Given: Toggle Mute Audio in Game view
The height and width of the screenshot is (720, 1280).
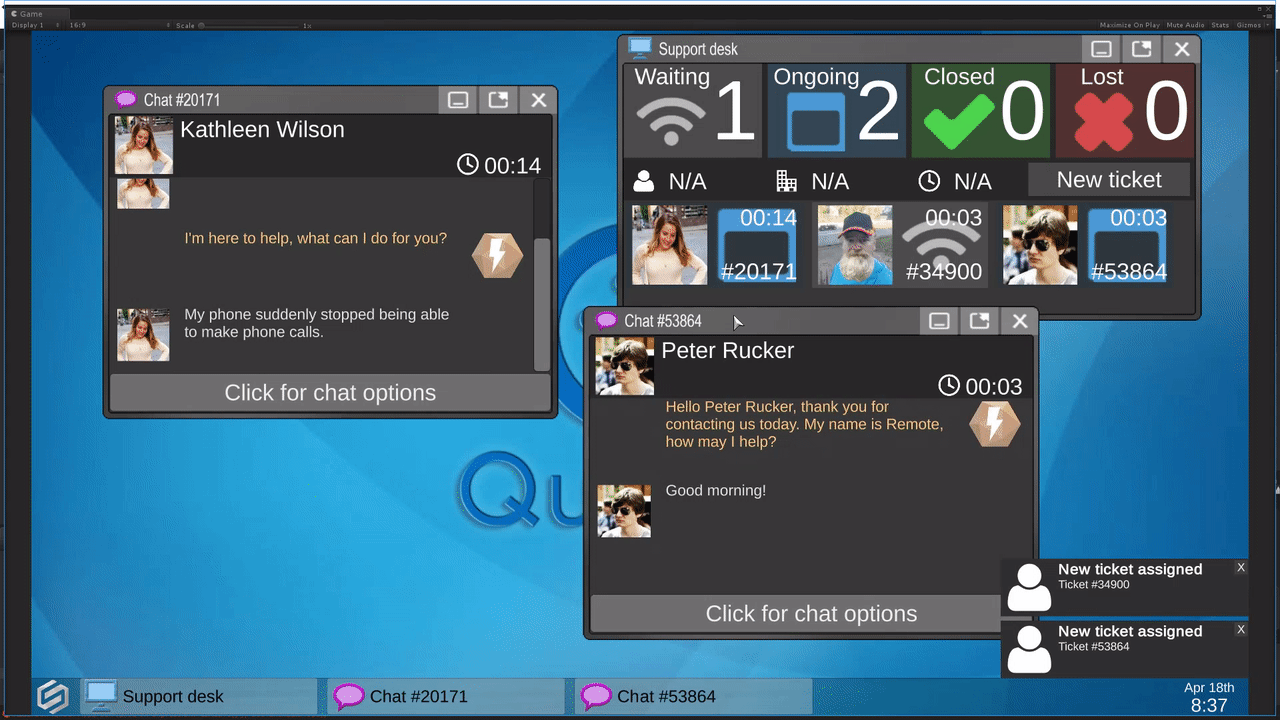Looking at the screenshot, I should coord(1185,25).
